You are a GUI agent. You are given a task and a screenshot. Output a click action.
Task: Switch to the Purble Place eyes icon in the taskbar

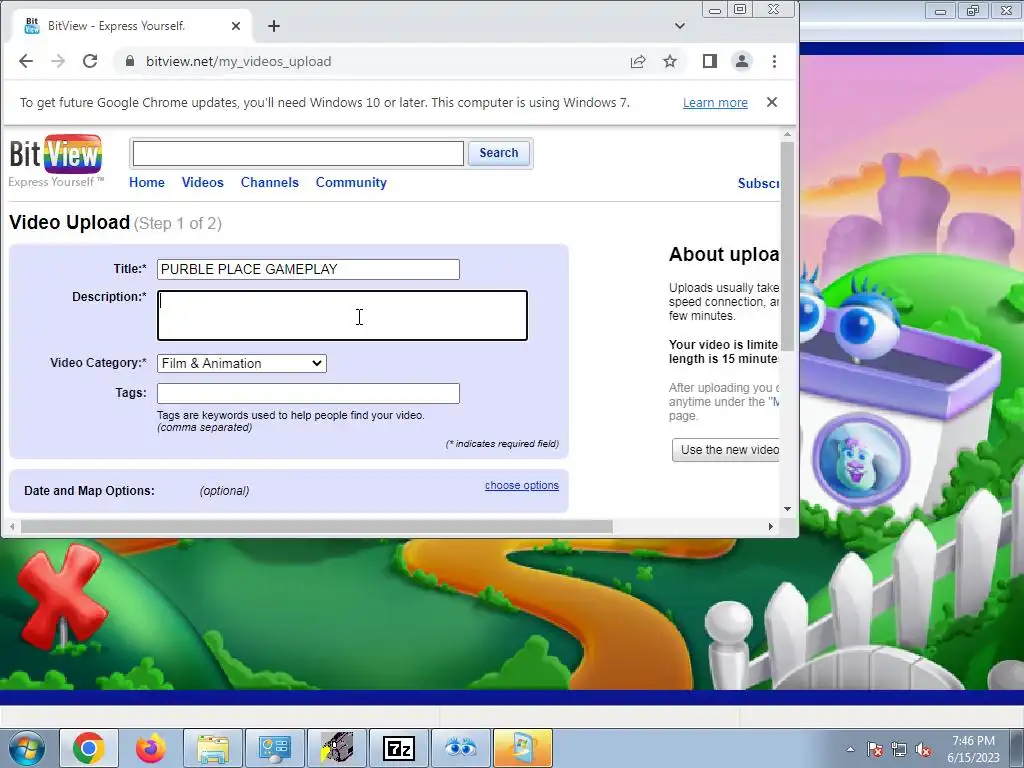click(460, 748)
